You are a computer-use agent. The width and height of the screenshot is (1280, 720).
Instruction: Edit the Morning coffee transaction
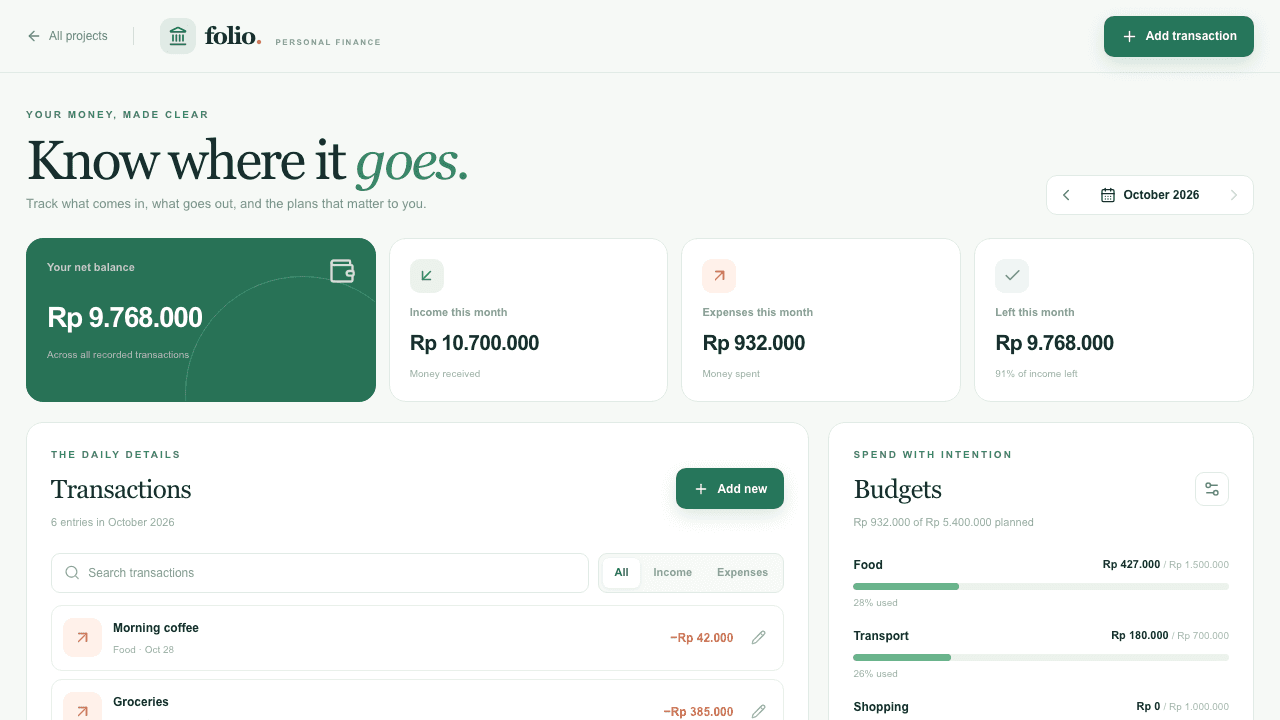tap(759, 637)
